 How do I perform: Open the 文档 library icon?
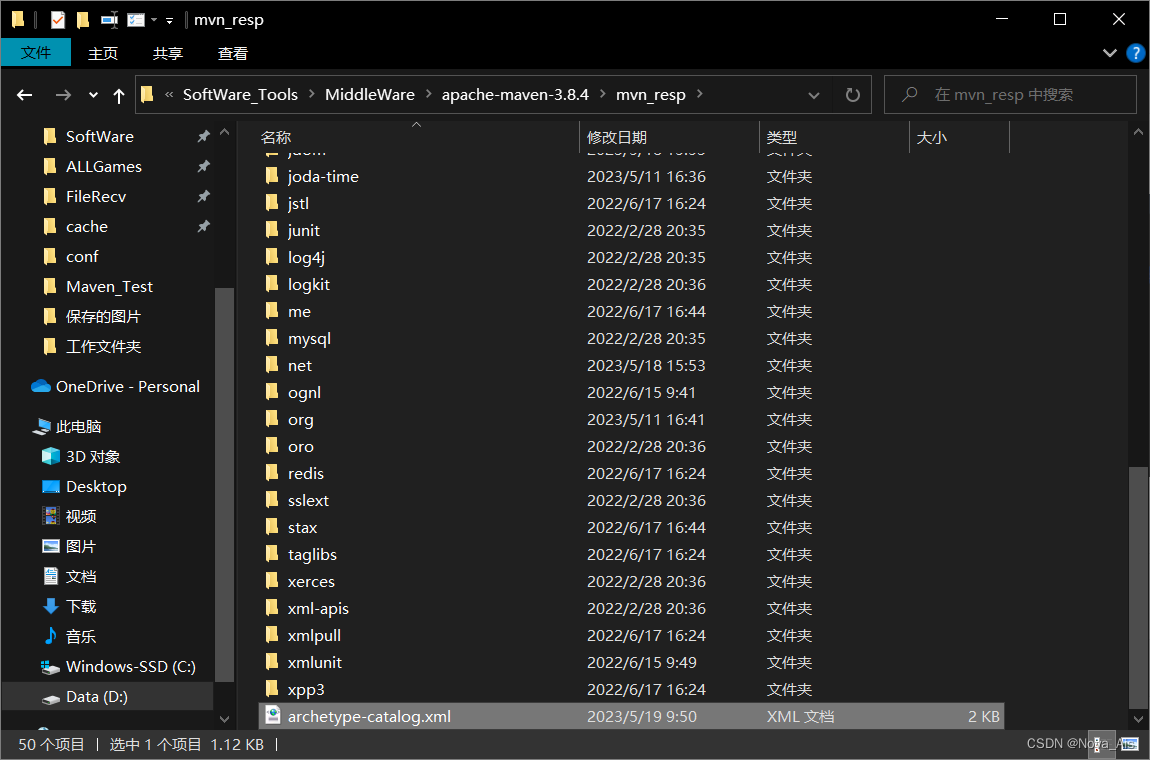pyautogui.click(x=51, y=577)
